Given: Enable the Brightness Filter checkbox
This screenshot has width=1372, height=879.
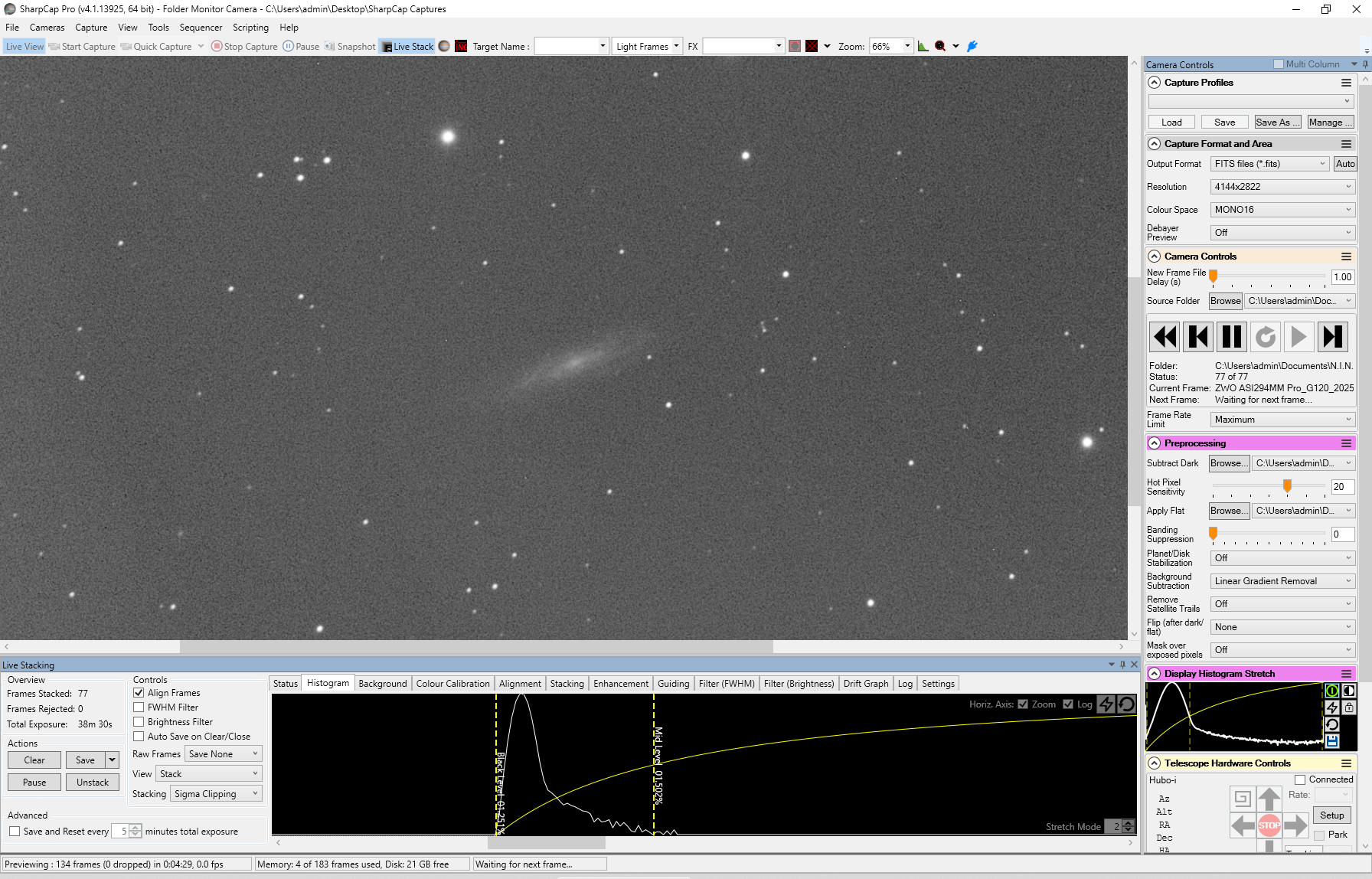Looking at the screenshot, I should pyautogui.click(x=139, y=722).
